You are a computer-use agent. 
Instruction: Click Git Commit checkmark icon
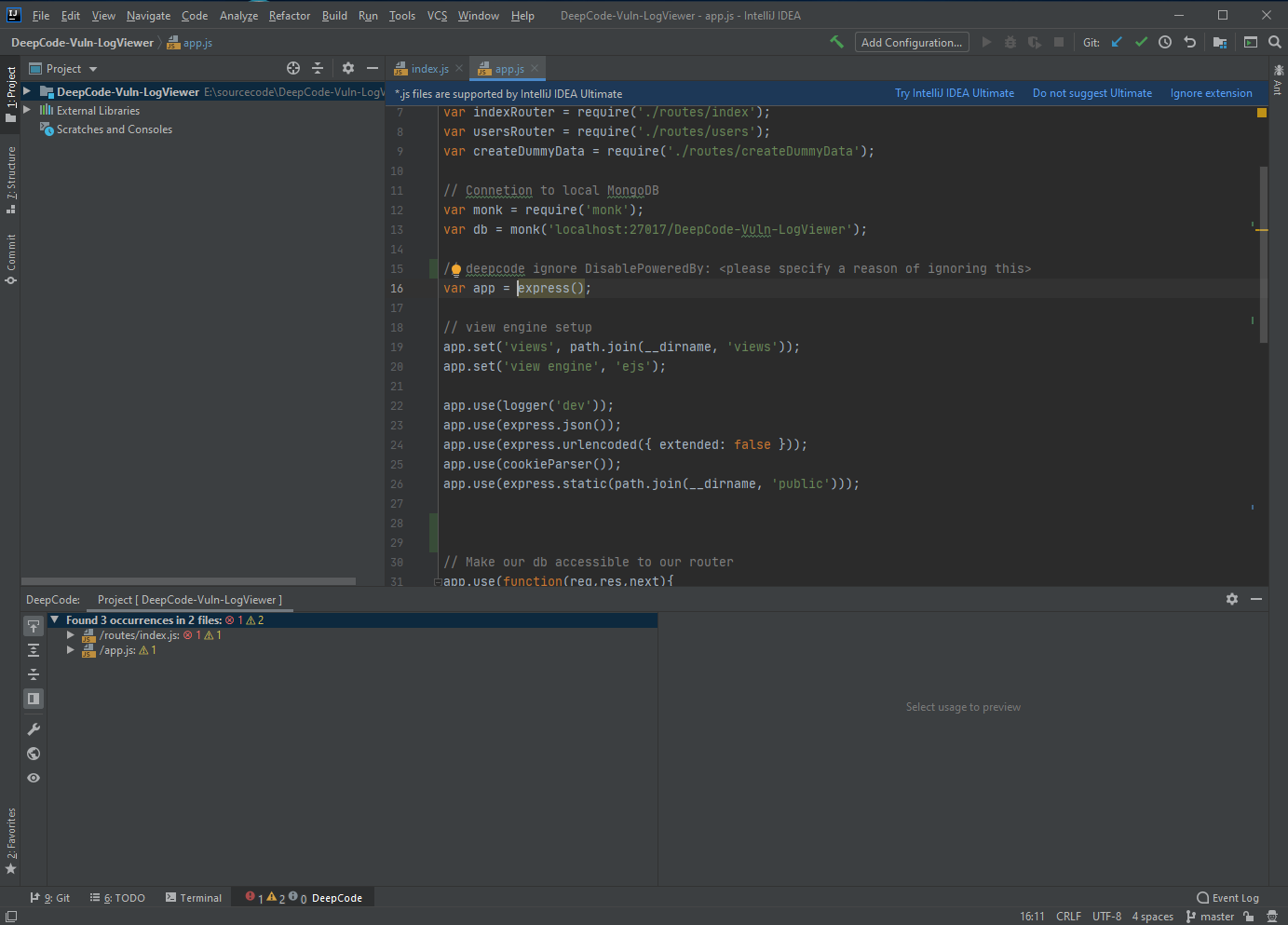point(1141,42)
